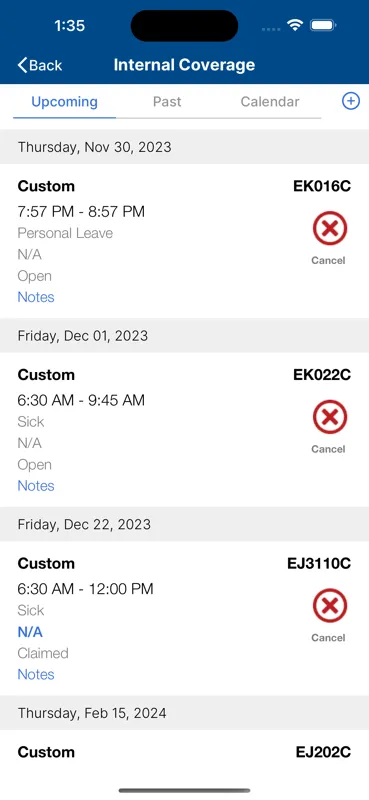Open Notes for the Dec 01 request
The height and width of the screenshot is (800, 369).
[36, 486]
